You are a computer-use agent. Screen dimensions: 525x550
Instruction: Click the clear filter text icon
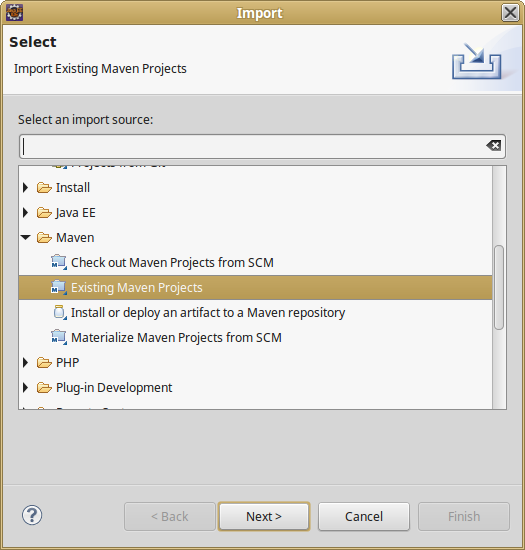click(494, 145)
